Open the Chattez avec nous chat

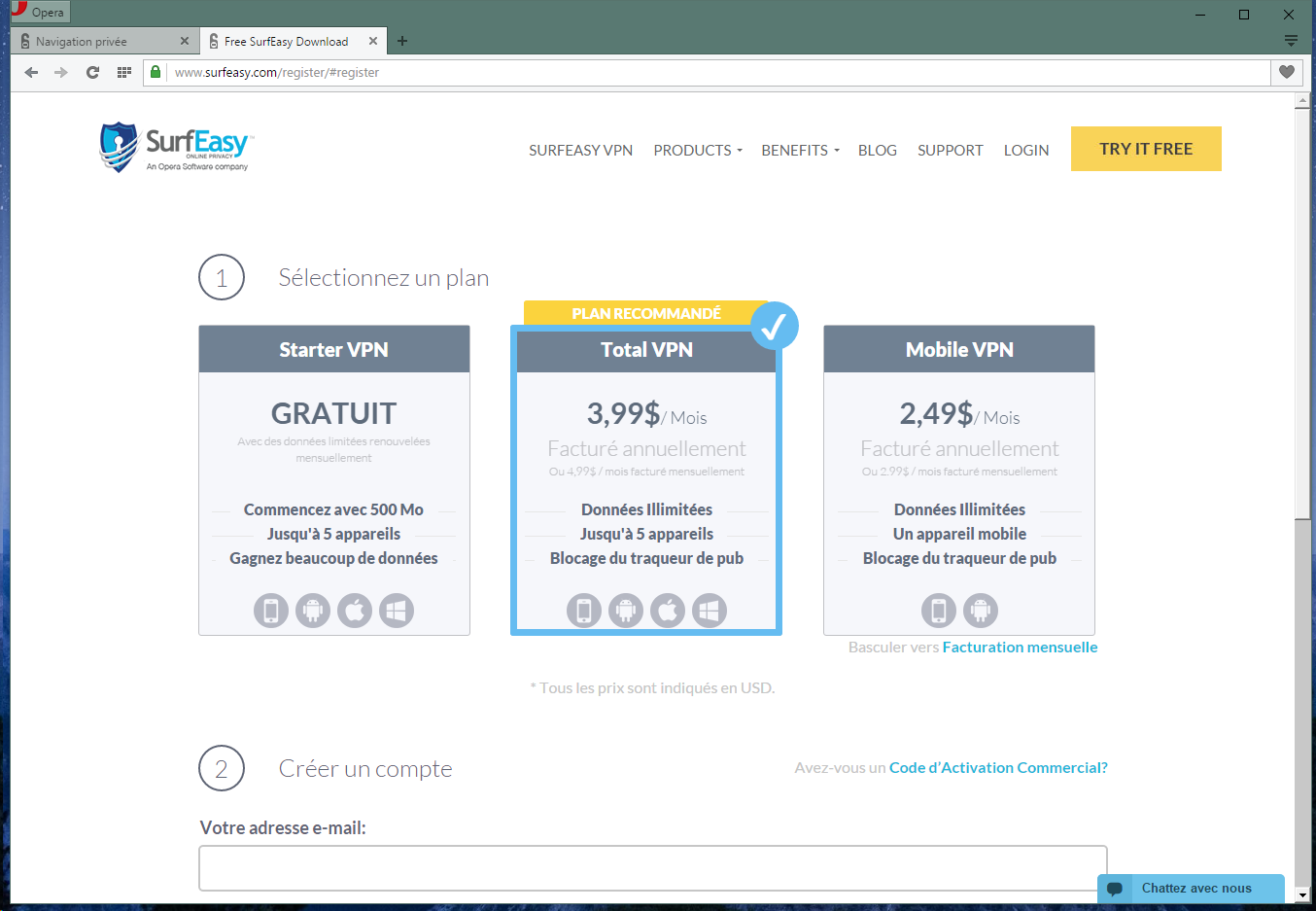pyautogui.click(x=1191, y=889)
